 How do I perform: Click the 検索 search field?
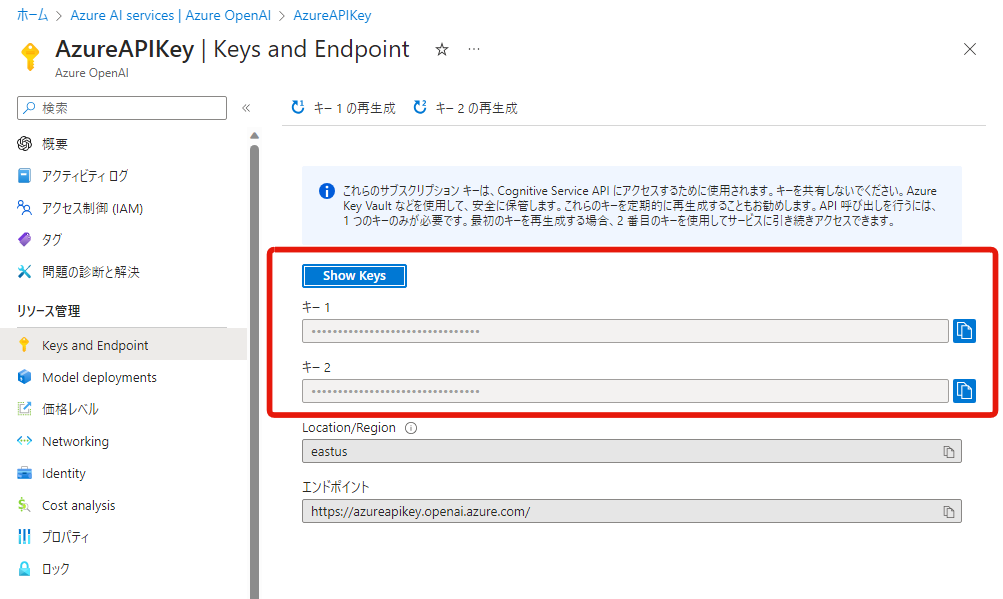click(x=120, y=107)
